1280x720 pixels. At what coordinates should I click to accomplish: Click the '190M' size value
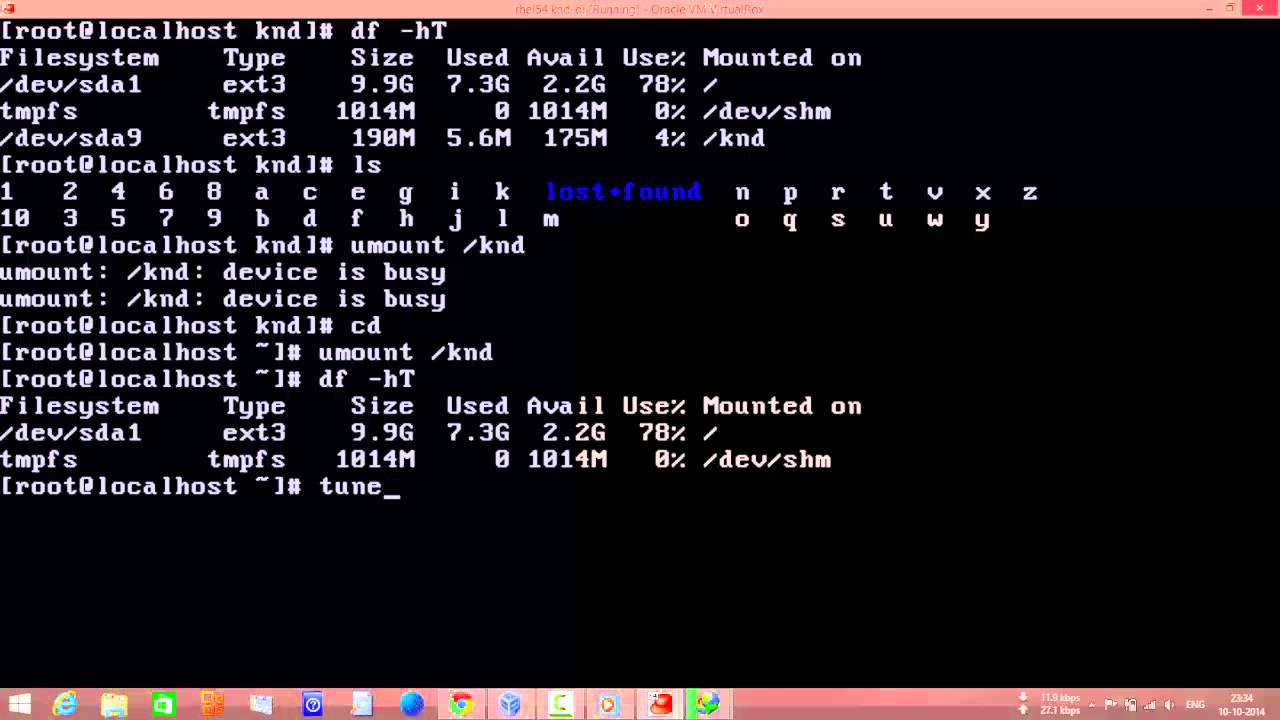(383, 139)
